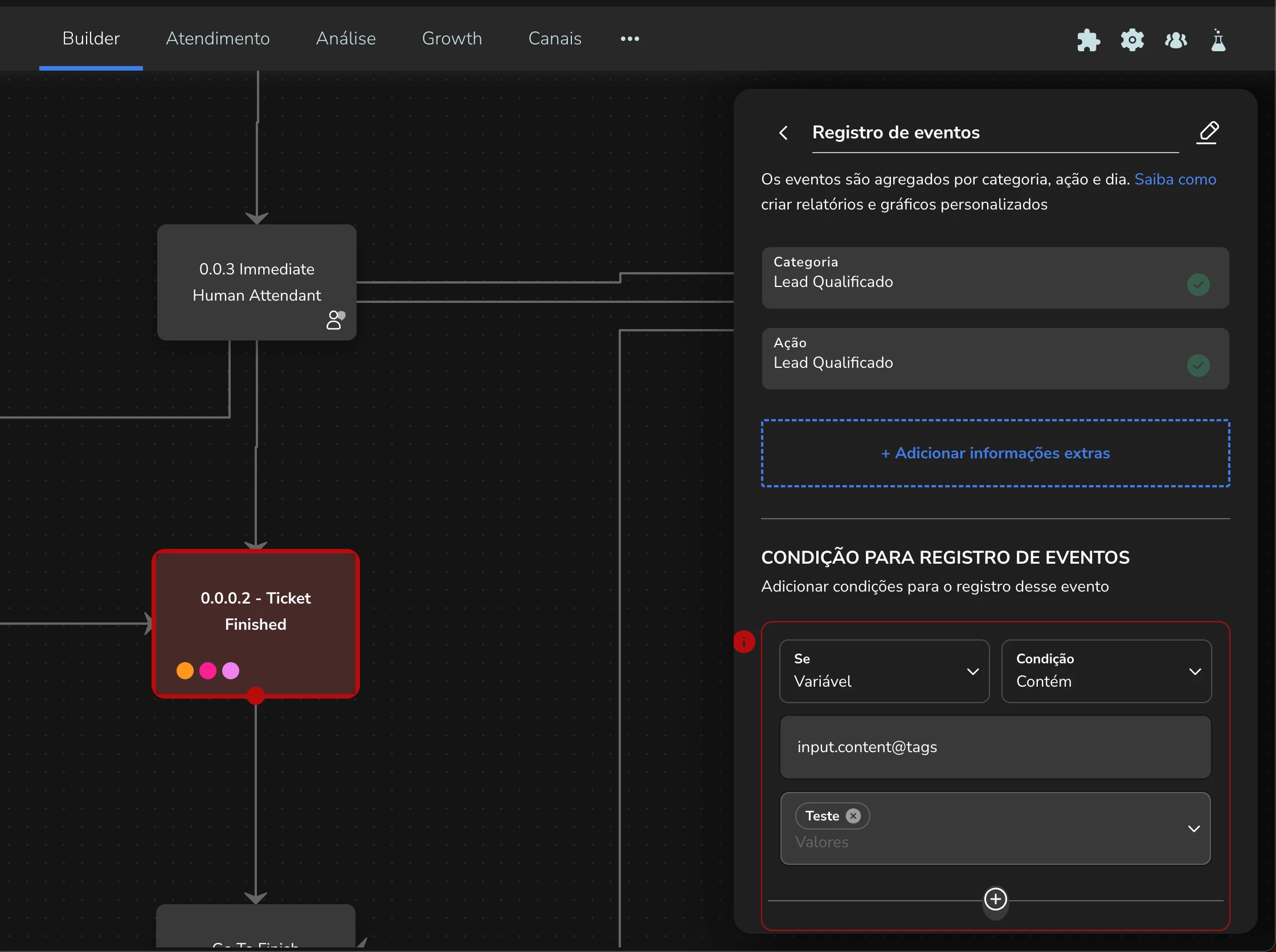Click the orange dot on Ticket Finished block
Viewport: 1276px width, 952px height.
coord(185,671)
